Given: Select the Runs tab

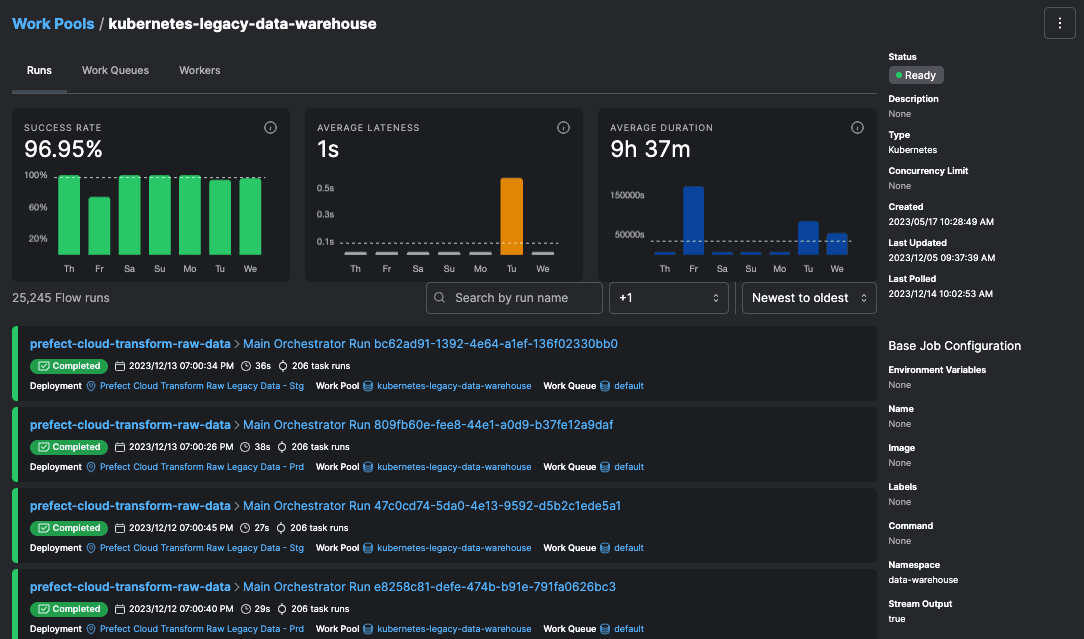Looking at the screenshot, I should coord(39,71).
